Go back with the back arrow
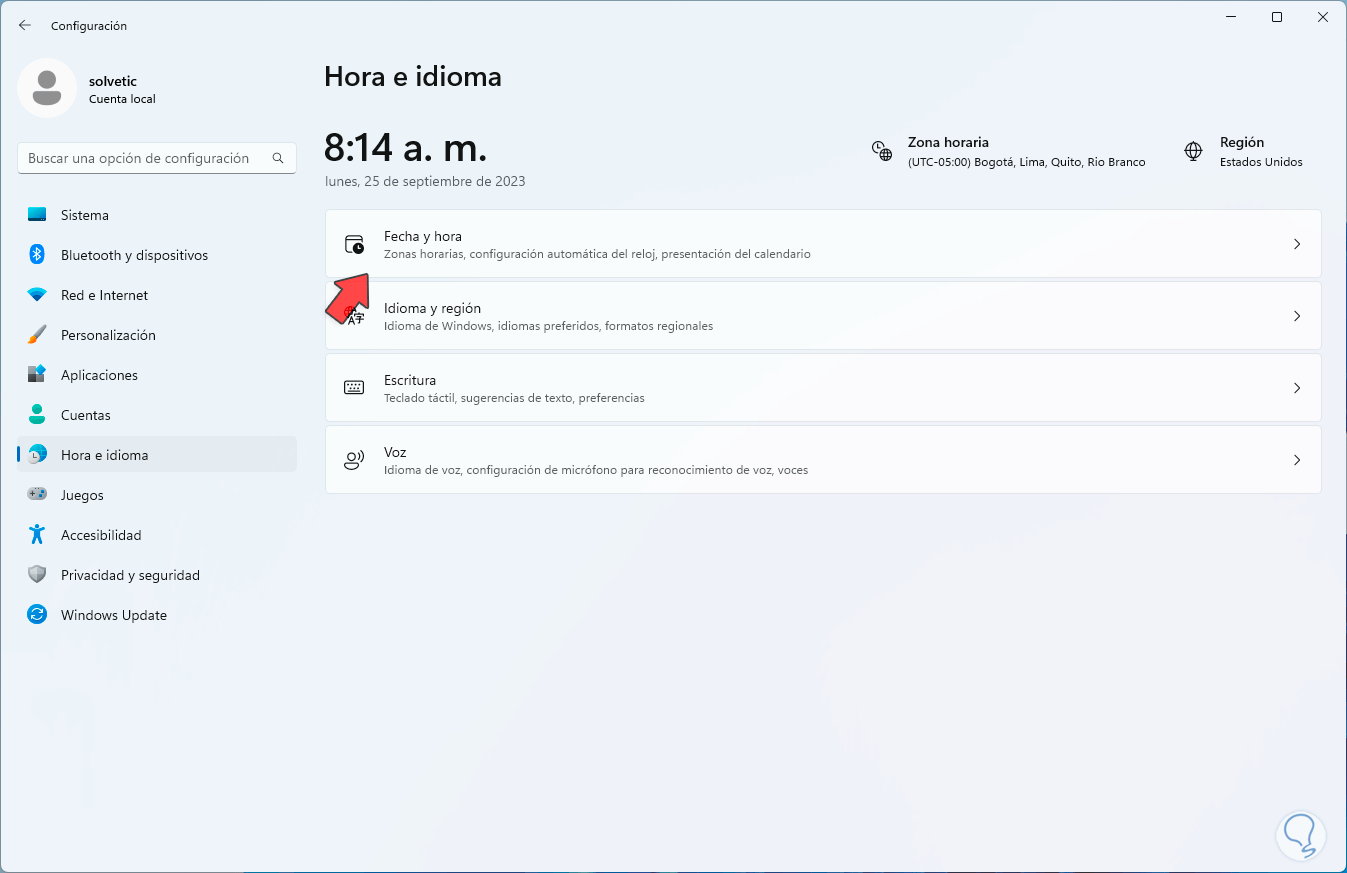Screen dimensions: 1347x873 [x=25, y=25]
